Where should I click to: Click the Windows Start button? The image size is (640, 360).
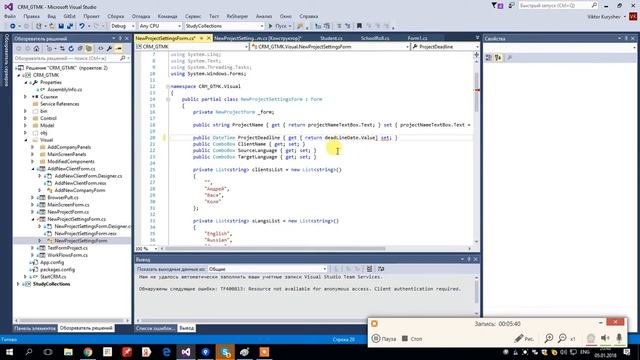(9, 352)
